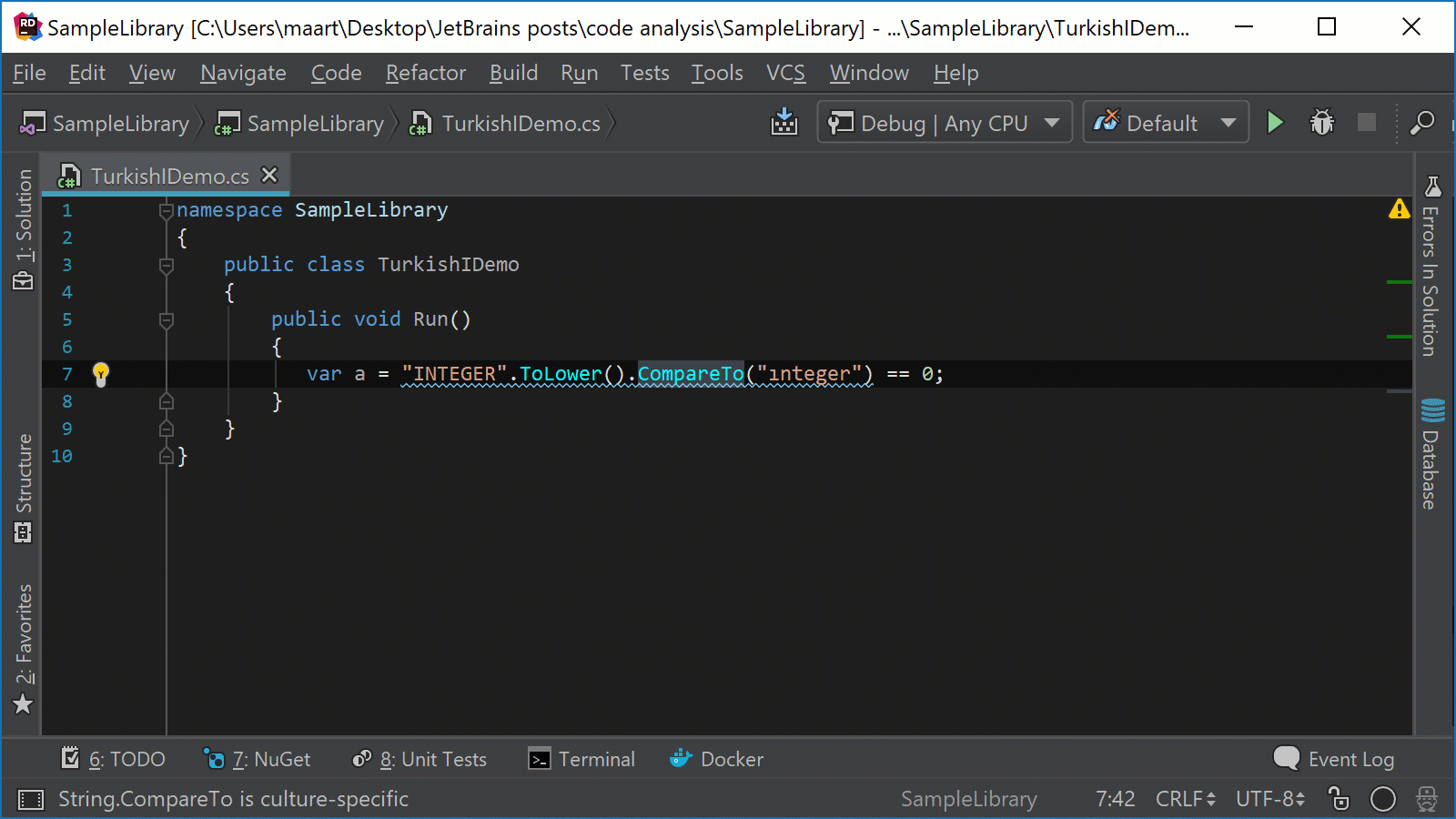The height and width of the screenshot is (819, 1456).
Task: Open the Refactor menu
Action: point(424,73)
